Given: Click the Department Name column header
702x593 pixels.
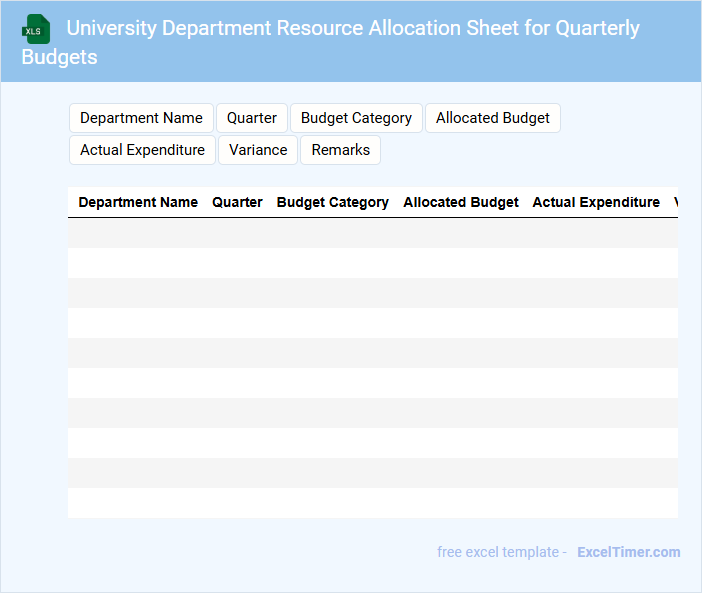Looking at the screenshot, I should [x=138, y=202].
